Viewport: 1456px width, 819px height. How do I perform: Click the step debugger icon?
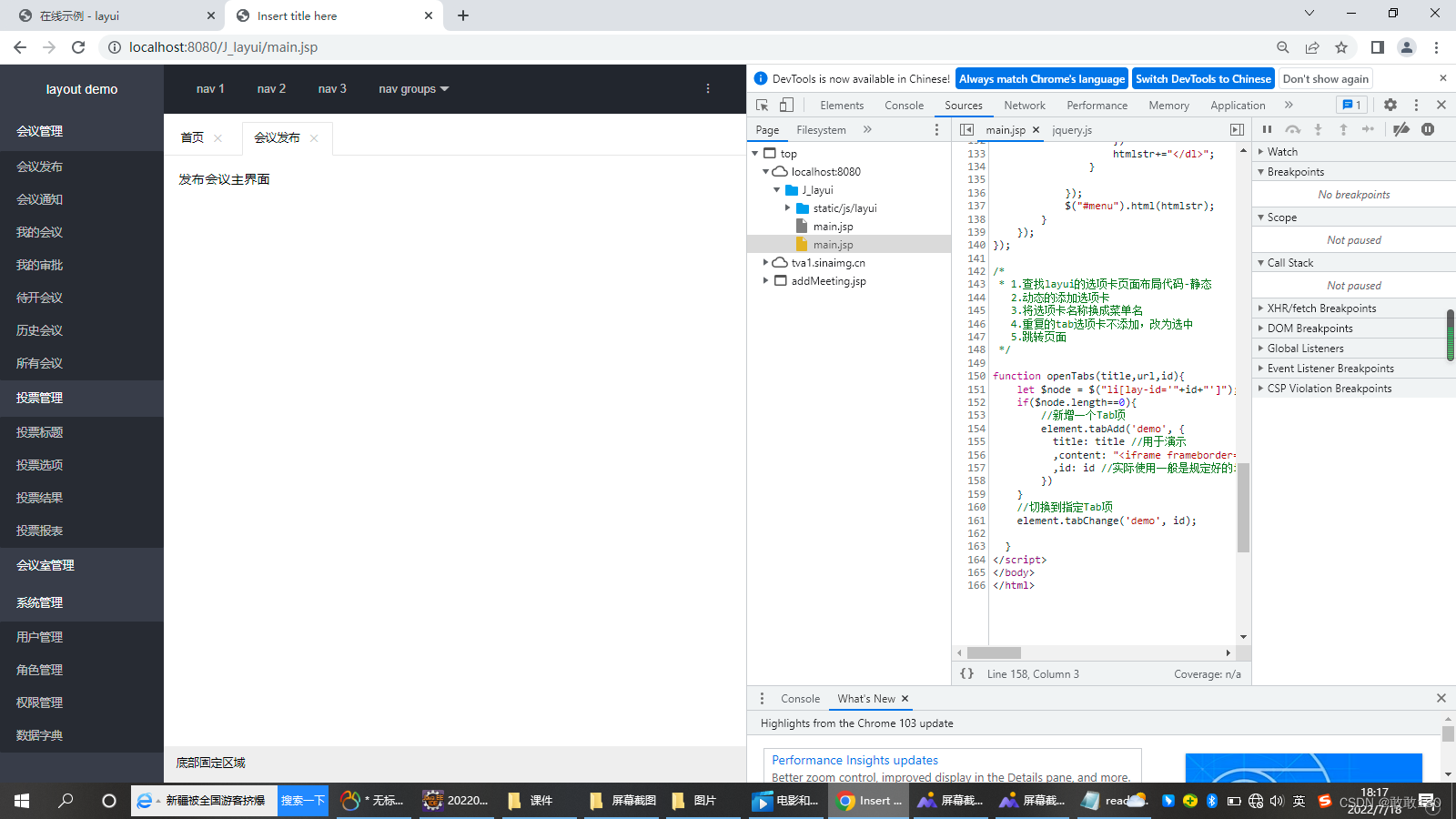click(x=1369, y=129)
